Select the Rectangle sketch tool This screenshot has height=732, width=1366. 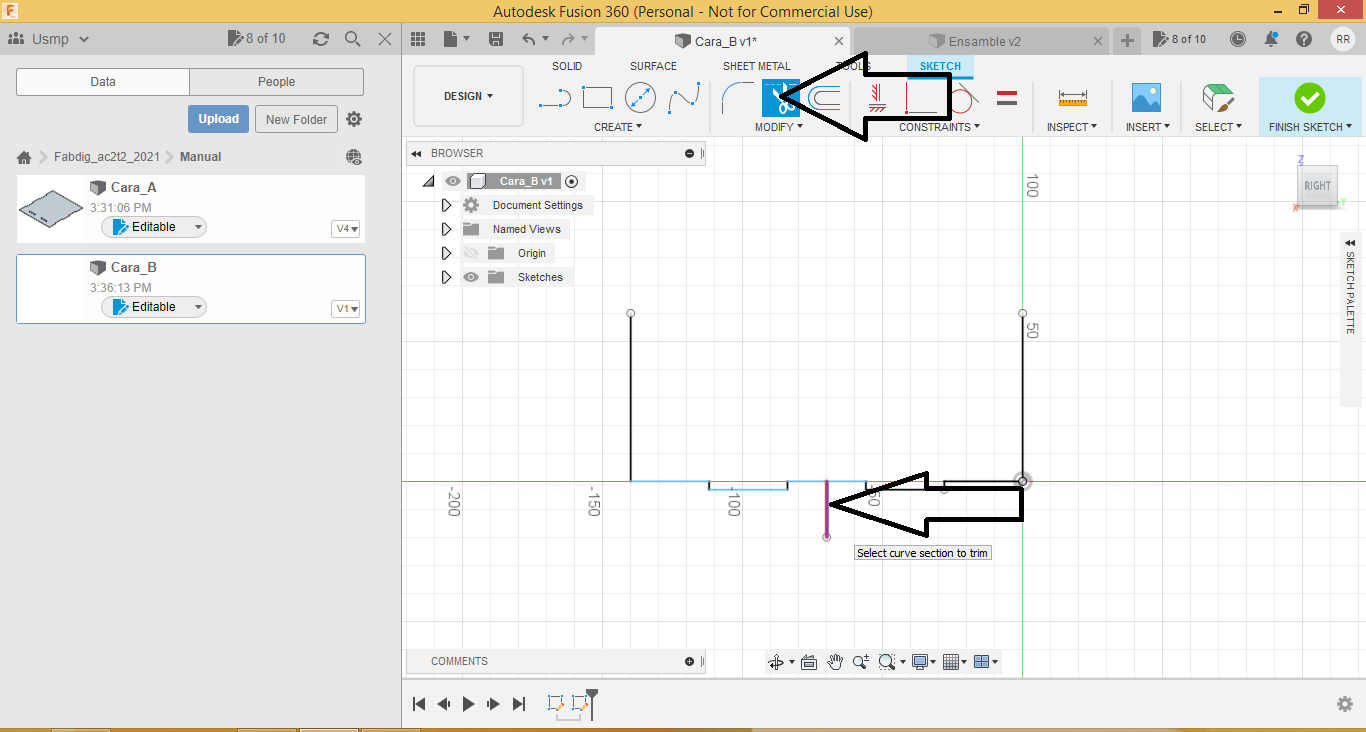click(597, 98)
